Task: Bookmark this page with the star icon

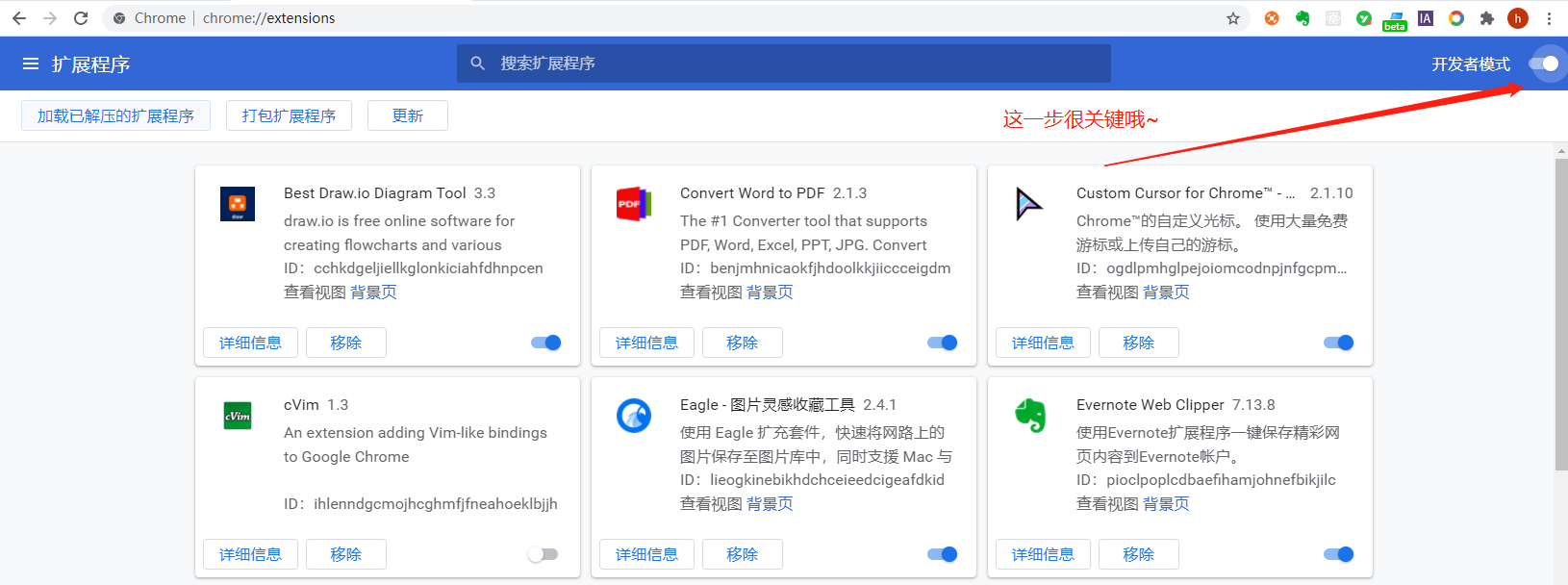Action: point(1233,18)
